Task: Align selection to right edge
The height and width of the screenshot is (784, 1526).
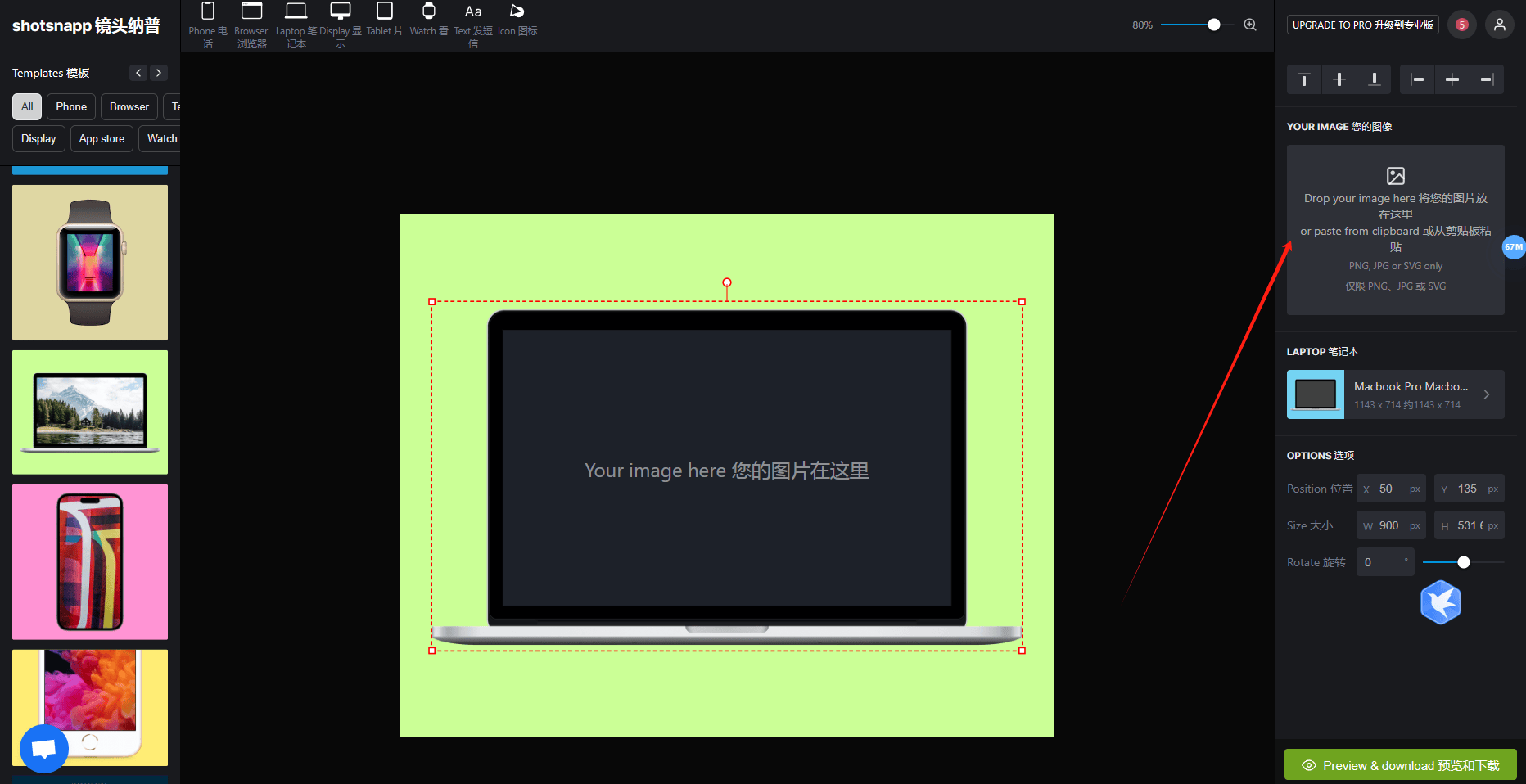Action: (x=1487, y=79)
